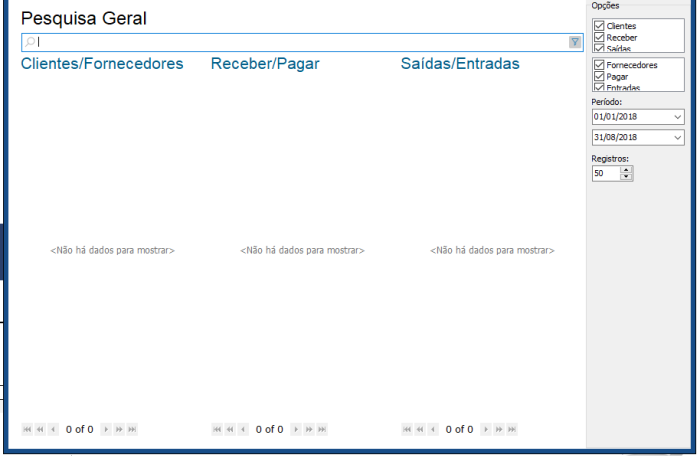This screenshot has height=458, width=700.
Task: Click the Registros number input box
Action: coord(605,173)
